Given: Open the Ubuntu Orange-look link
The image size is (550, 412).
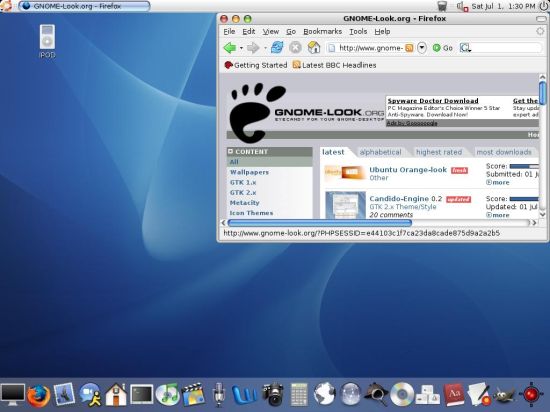Looking at the screenshot, I should tap(408, 170).
